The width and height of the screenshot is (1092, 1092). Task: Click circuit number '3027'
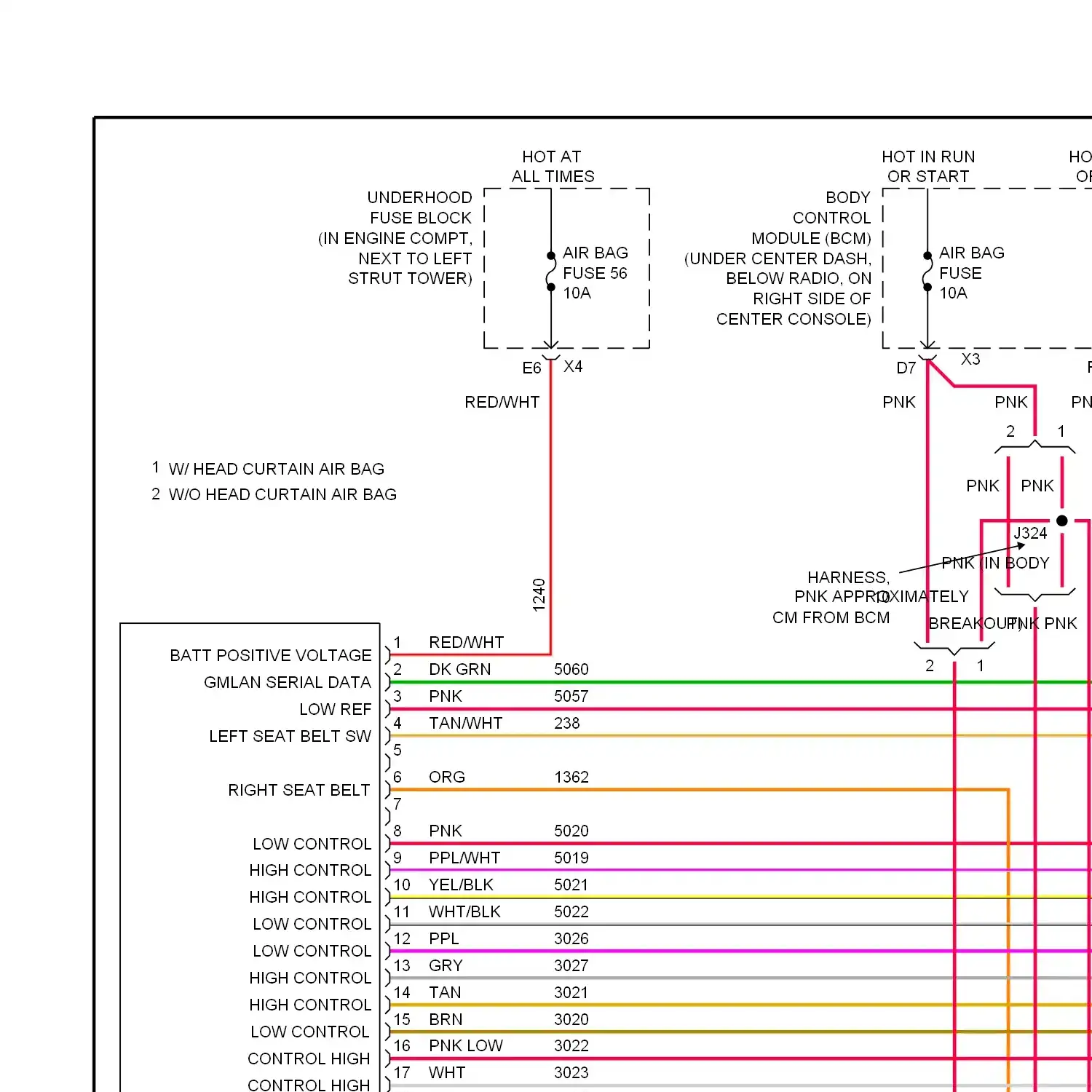[571, 966]
